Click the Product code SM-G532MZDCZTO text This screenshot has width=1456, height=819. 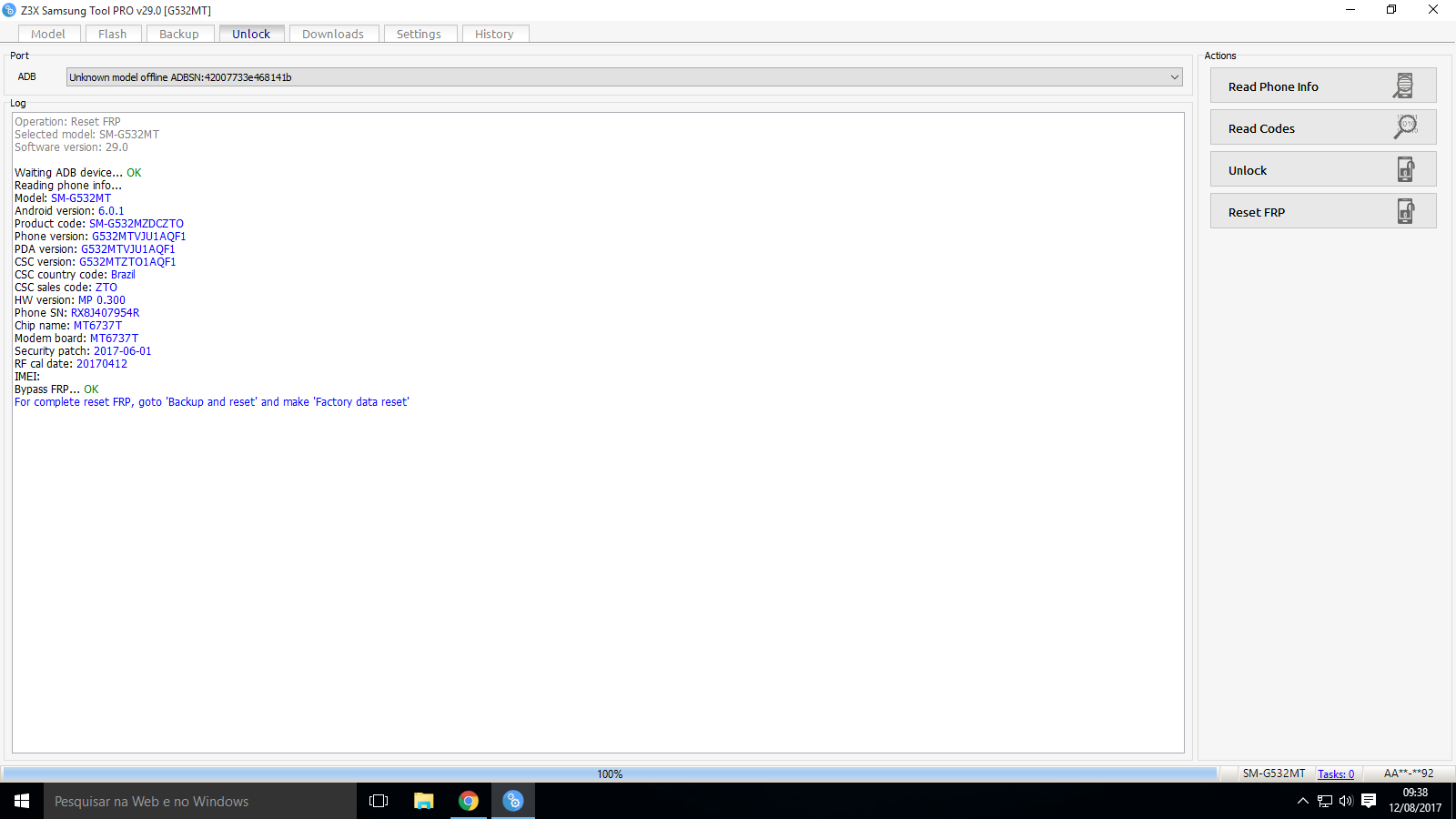tap(136, 224)
